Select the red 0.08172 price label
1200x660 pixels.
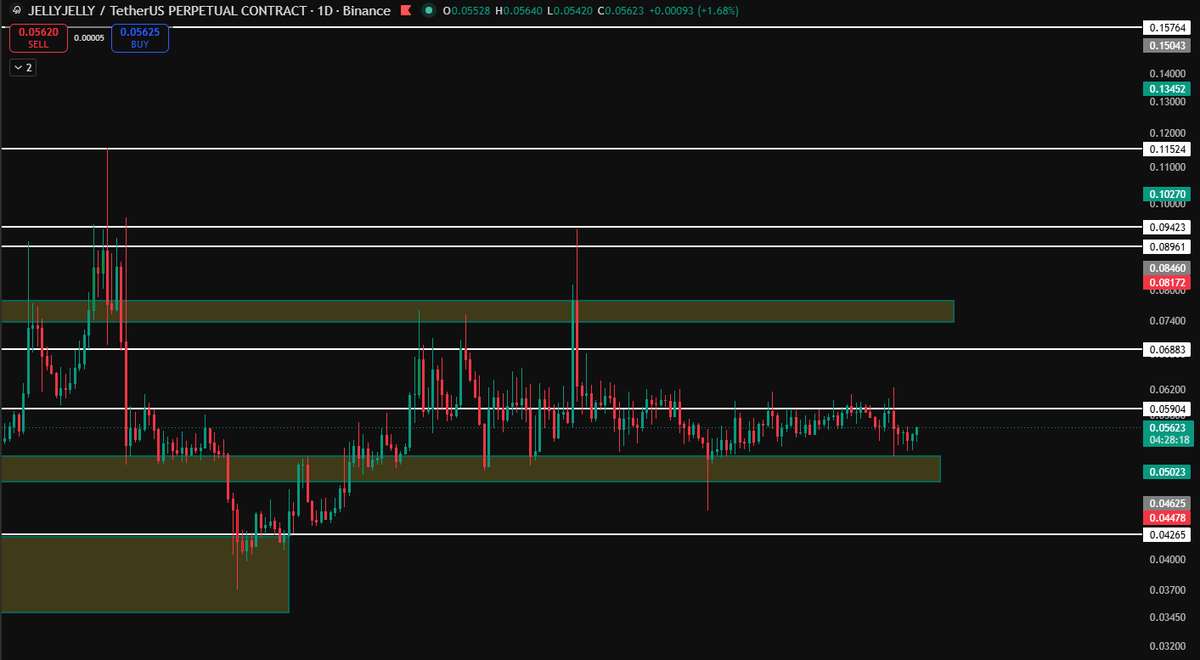point(1167,283)
